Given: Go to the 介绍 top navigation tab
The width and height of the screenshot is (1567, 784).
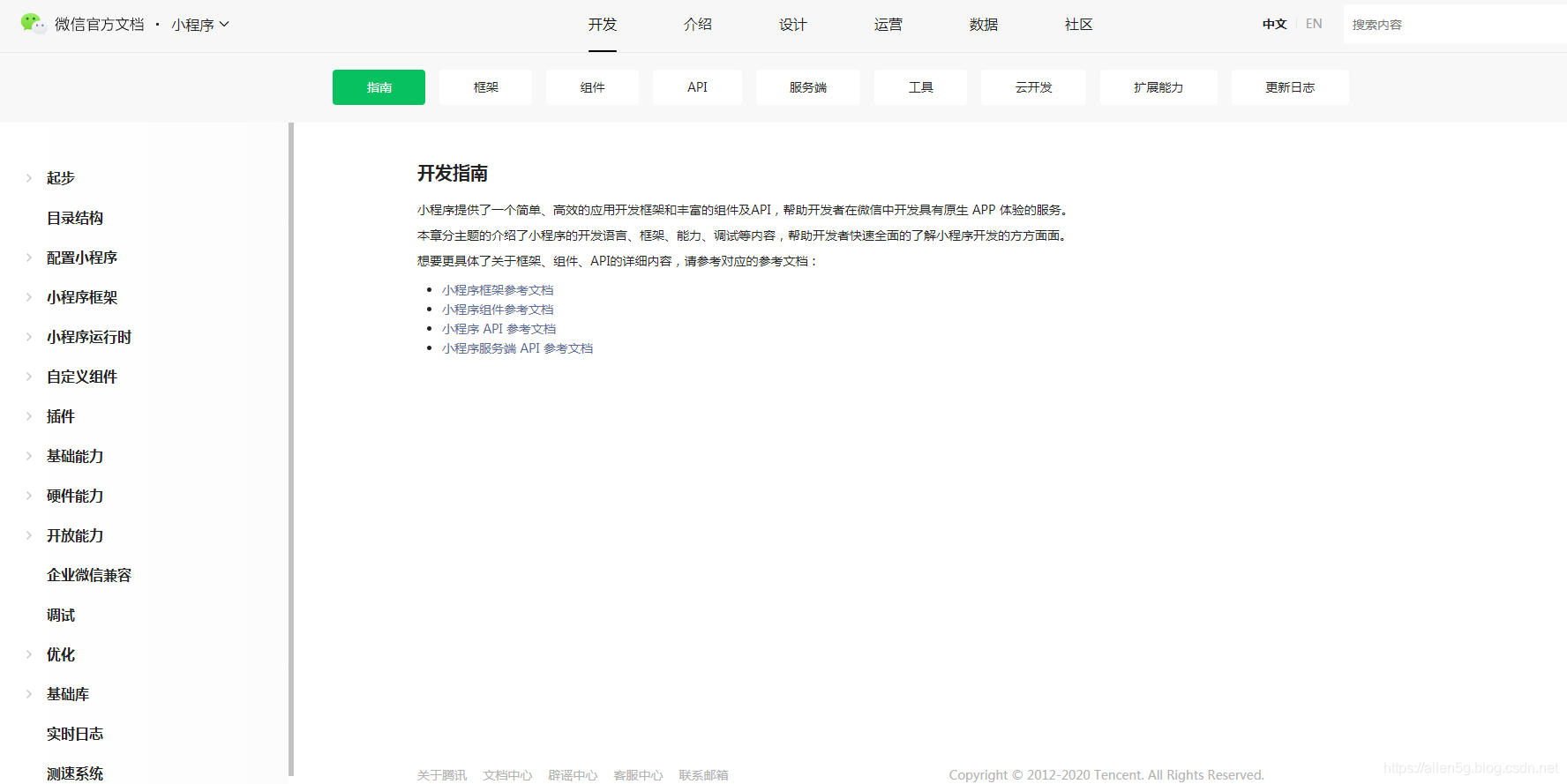Looking at the screenshot, I should click(x=698, y=25).
